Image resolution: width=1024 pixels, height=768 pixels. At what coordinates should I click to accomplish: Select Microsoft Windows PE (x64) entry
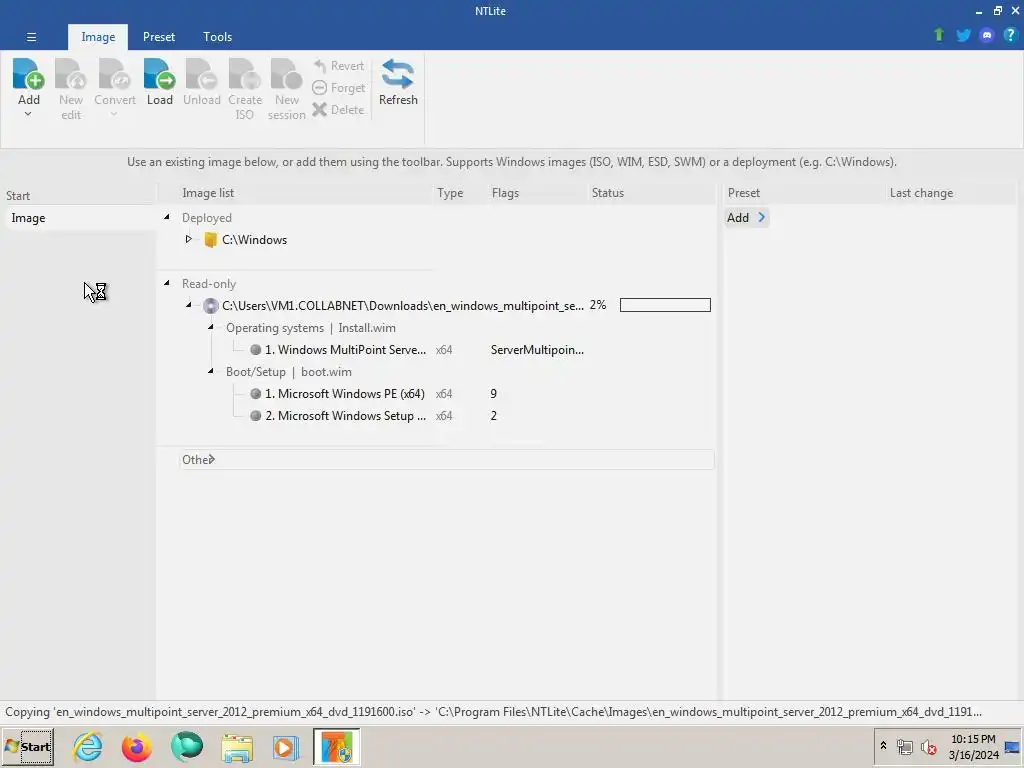(x=345, y=394)
